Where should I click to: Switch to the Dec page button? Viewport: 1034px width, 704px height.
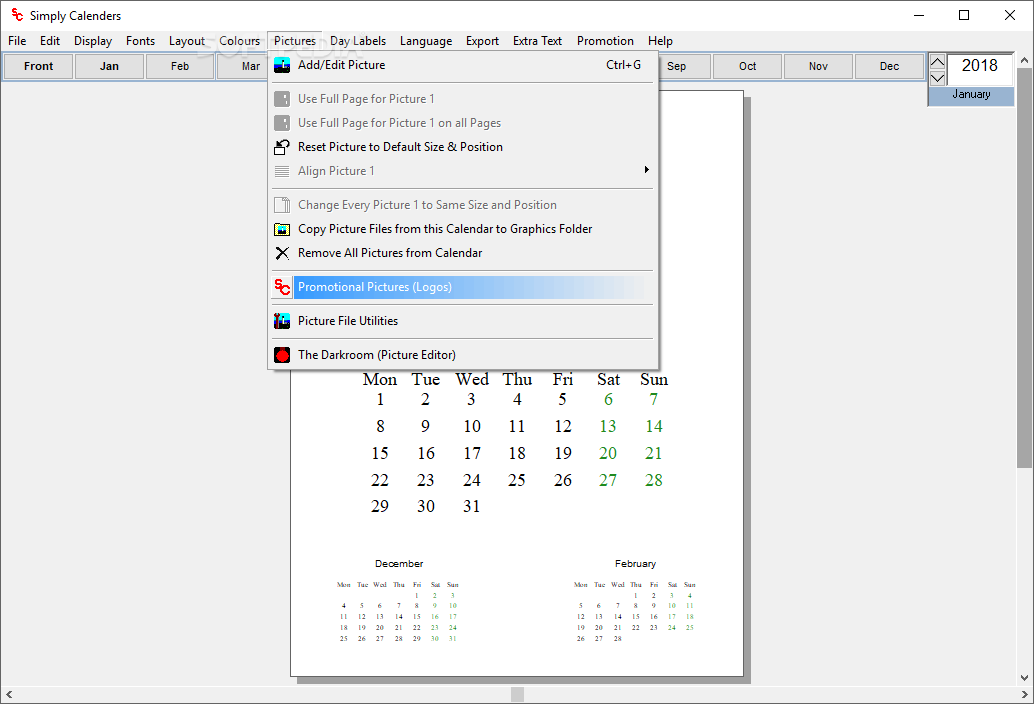[889, 67]
